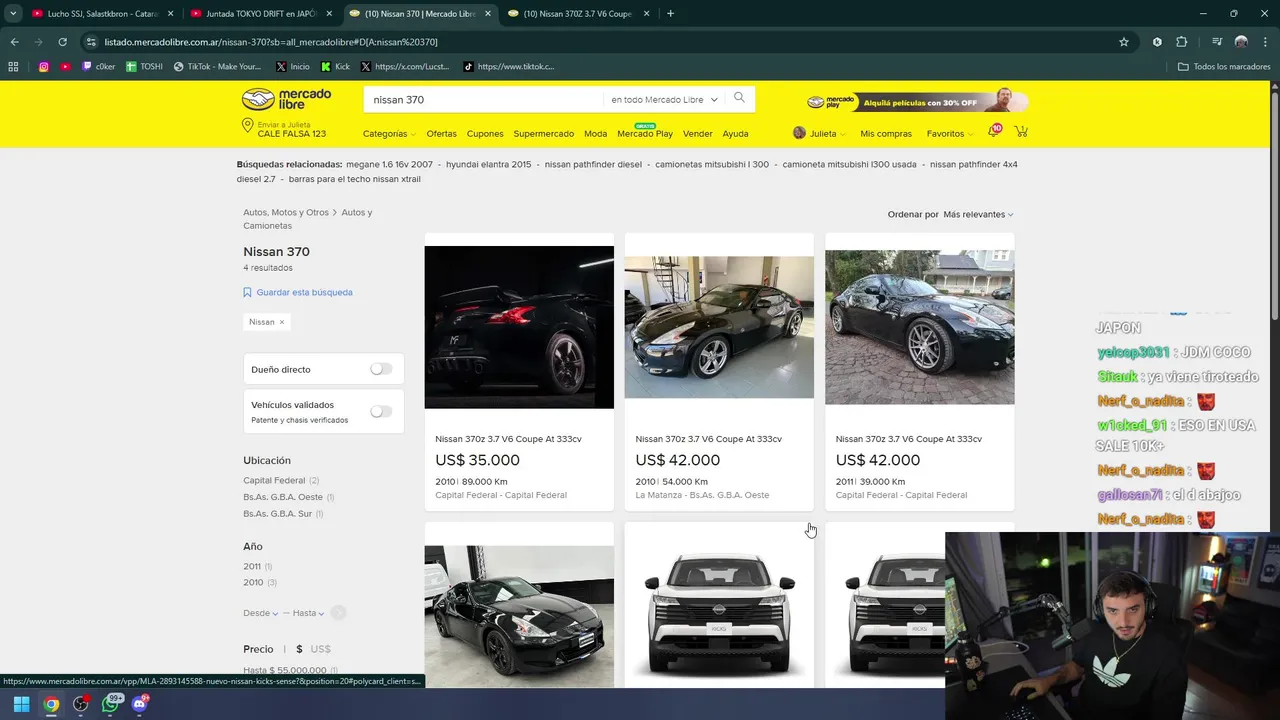The height and width of the screenshot is (720, 1280).
Task: Open the TOSHI bookmark
Action: 144,67
